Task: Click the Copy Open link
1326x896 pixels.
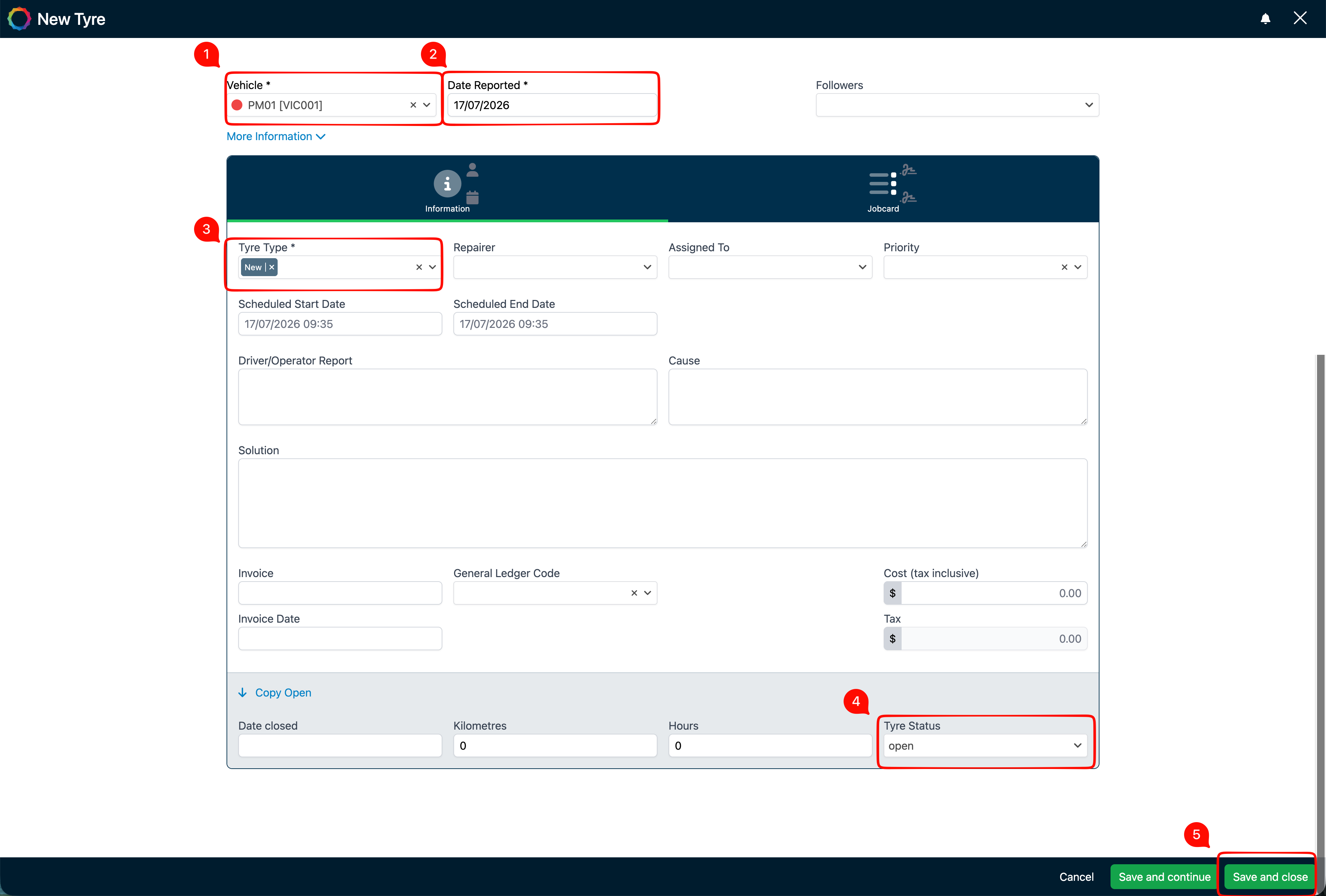Action: [283, 692]
